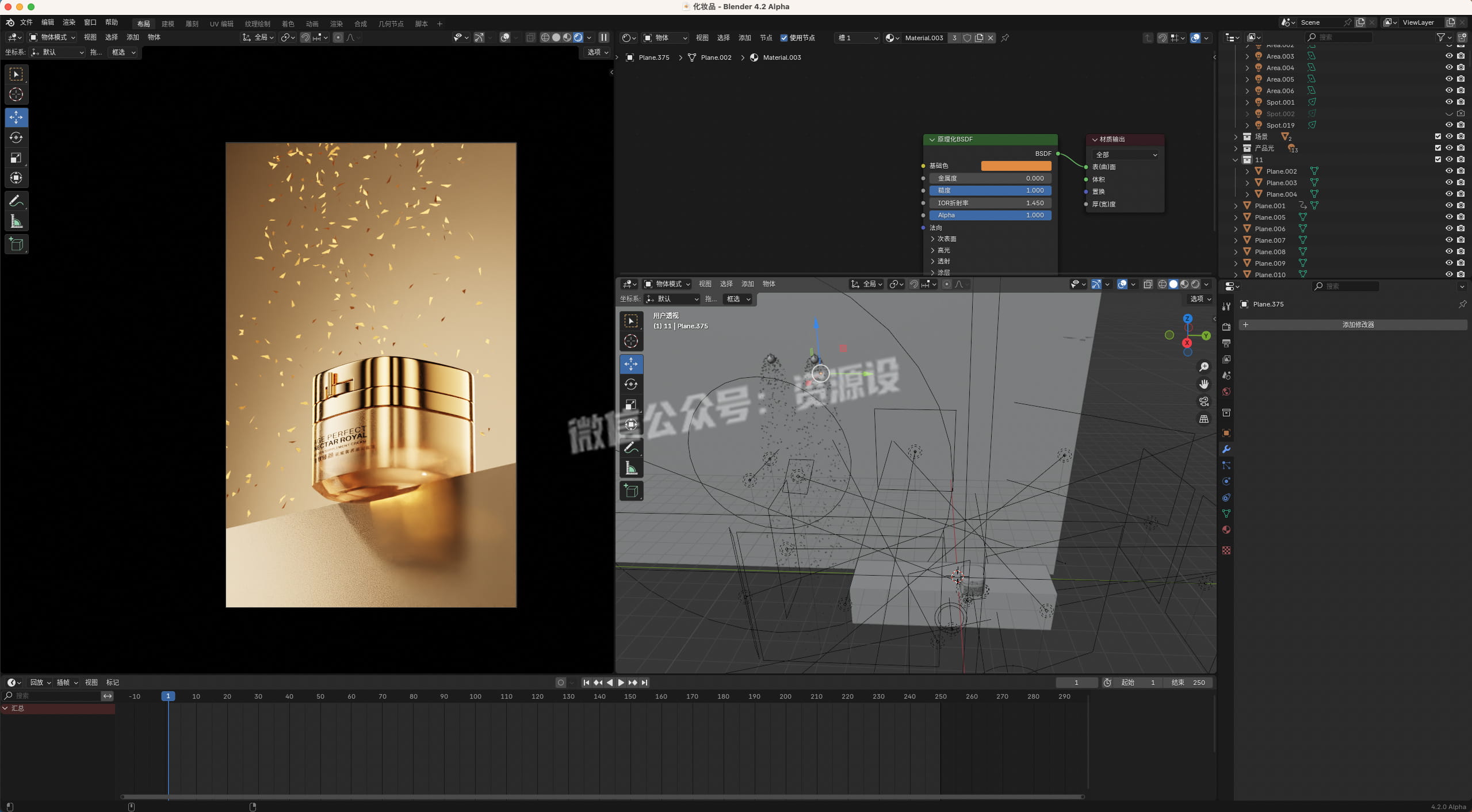The width and height of the screenshot is (1472, 812).
Task: Select the Measure tool in left viewport
Action: pyautogui.click(x=16, y=221)
